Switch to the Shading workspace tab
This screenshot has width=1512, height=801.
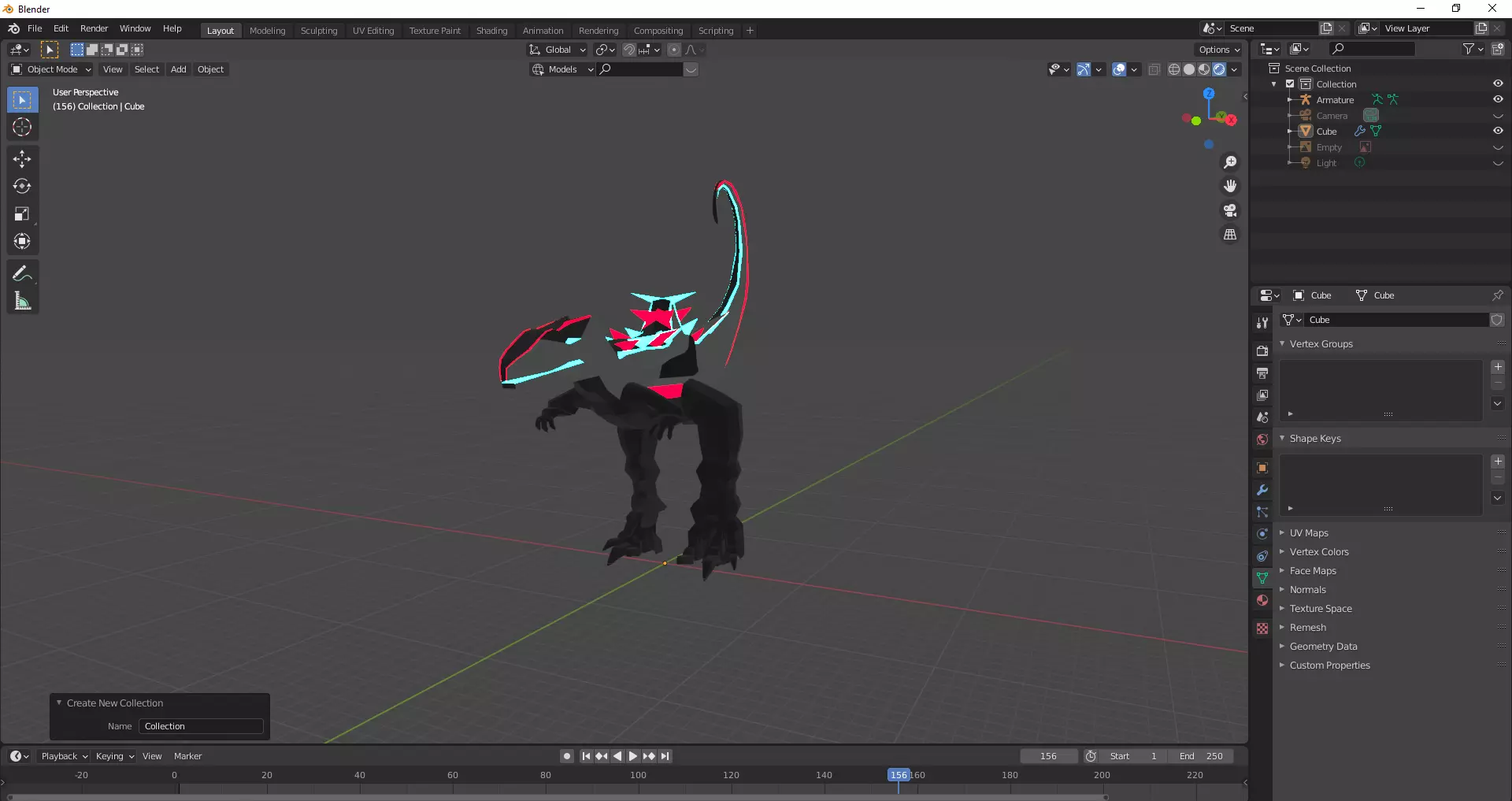coord(491,31)
